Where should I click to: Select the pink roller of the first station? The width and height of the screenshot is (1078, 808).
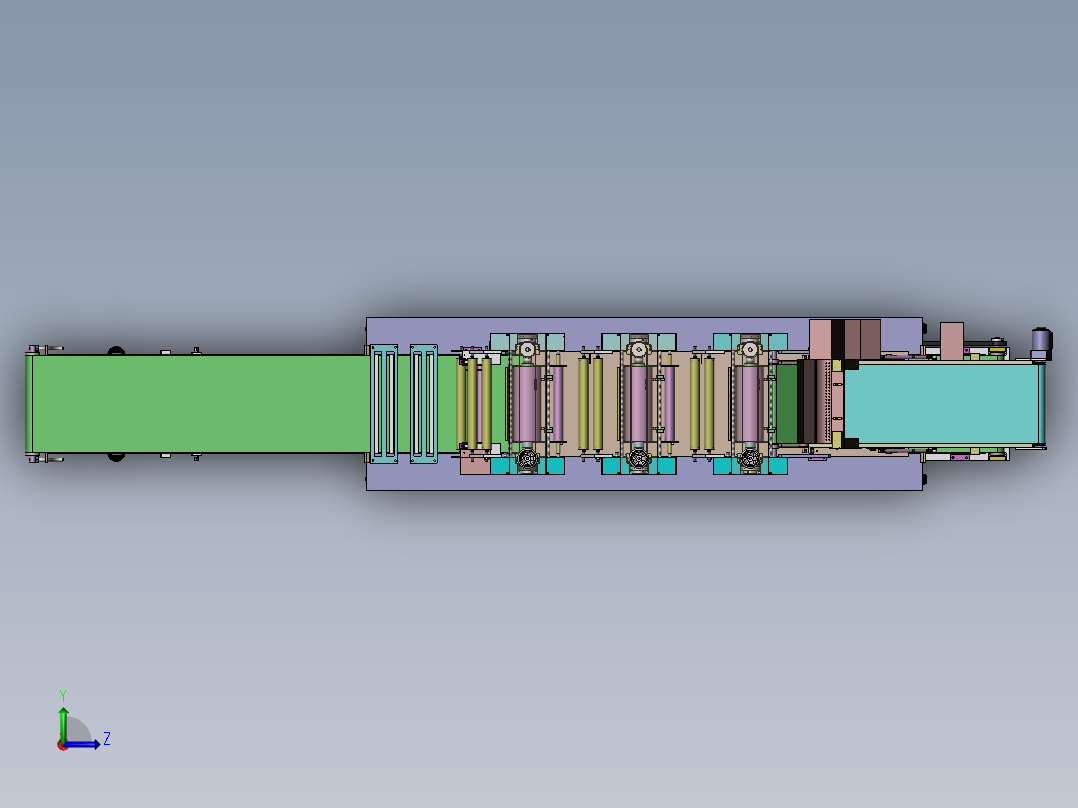tap(527, 404)
